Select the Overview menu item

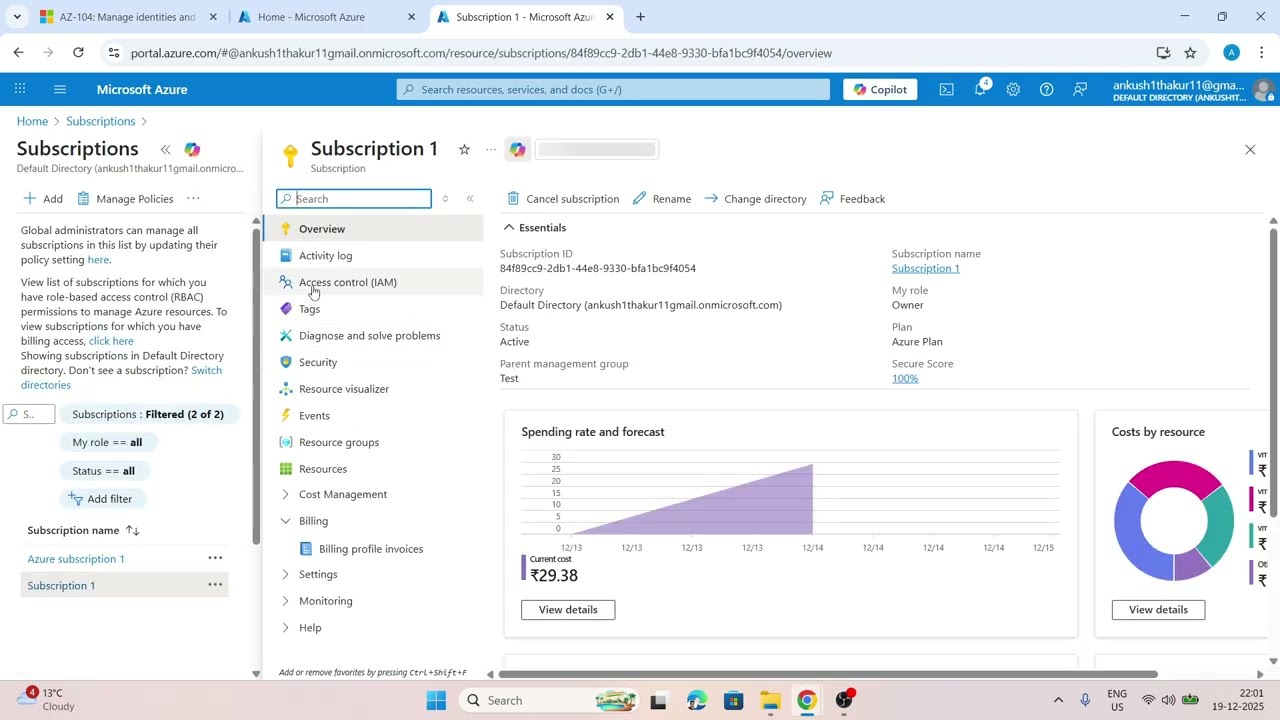point(372,229)
